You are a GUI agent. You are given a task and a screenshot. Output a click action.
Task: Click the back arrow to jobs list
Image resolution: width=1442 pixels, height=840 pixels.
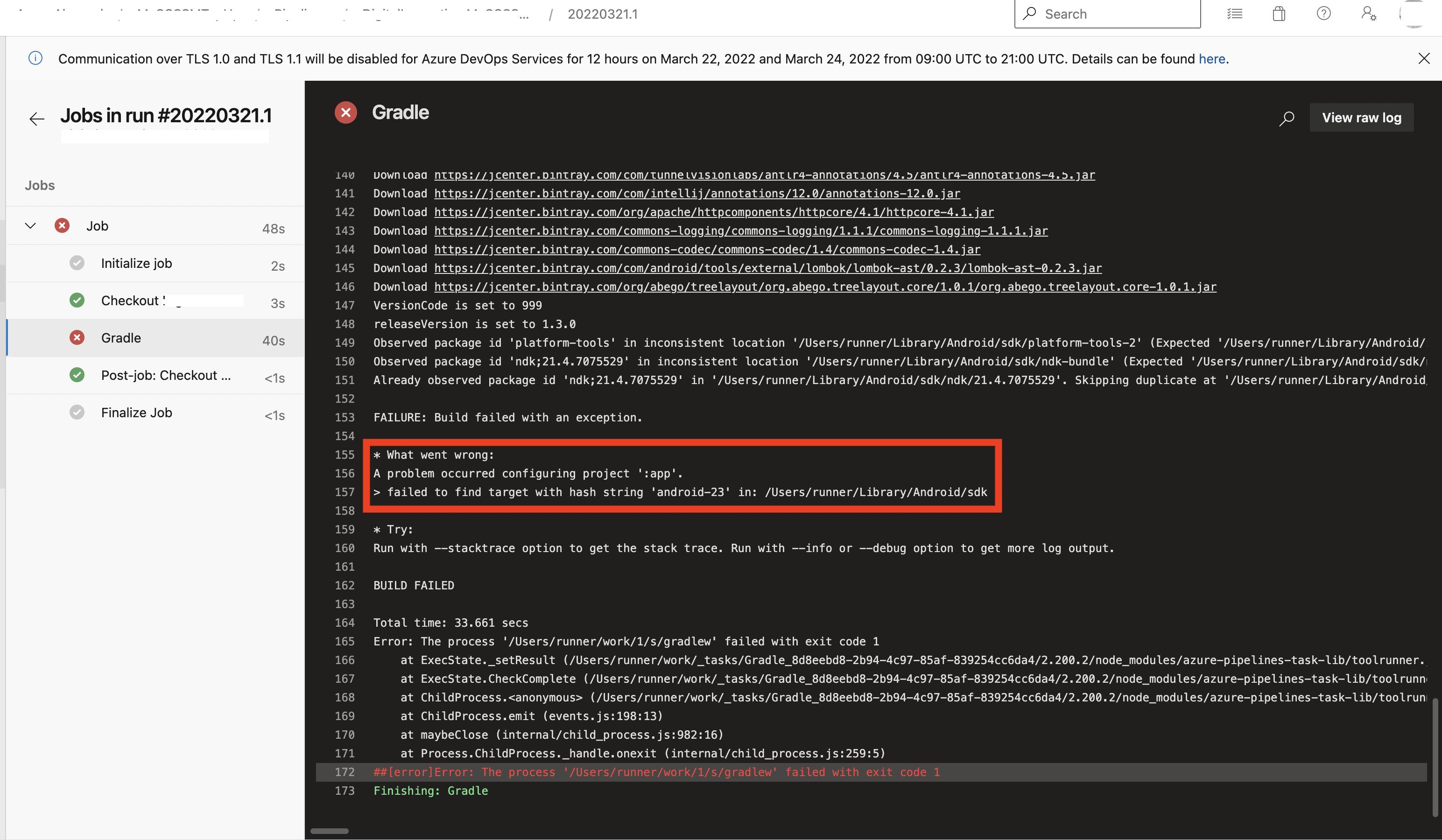tap(35, 117)
